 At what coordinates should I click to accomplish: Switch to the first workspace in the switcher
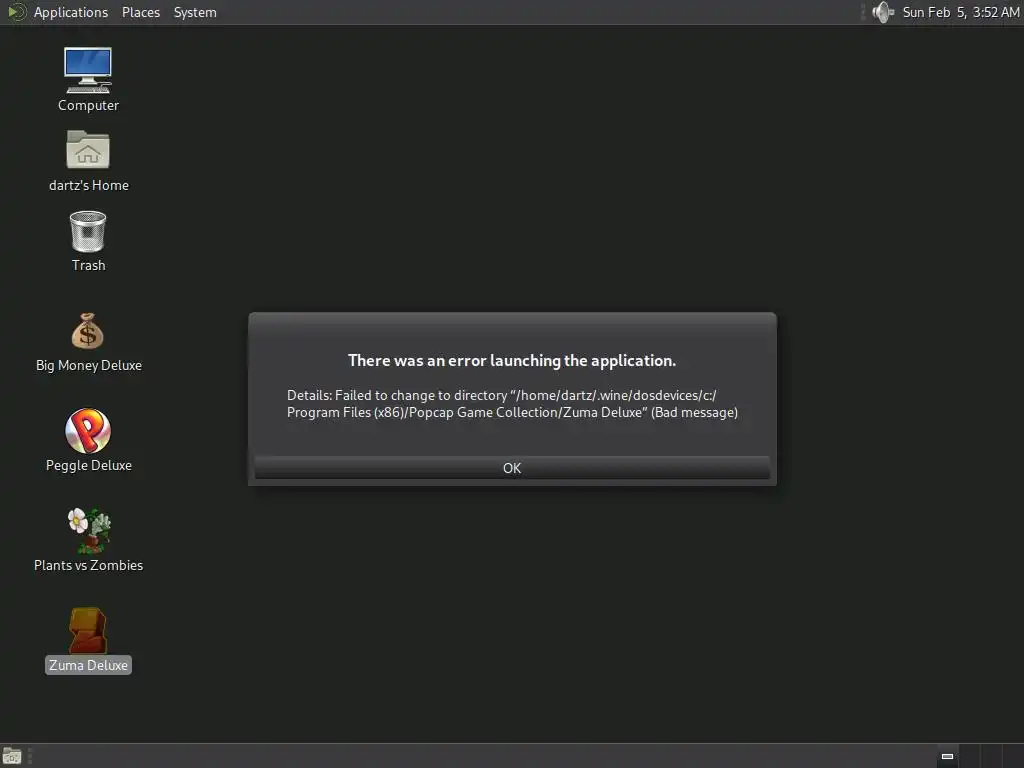[x=947, y=756]
